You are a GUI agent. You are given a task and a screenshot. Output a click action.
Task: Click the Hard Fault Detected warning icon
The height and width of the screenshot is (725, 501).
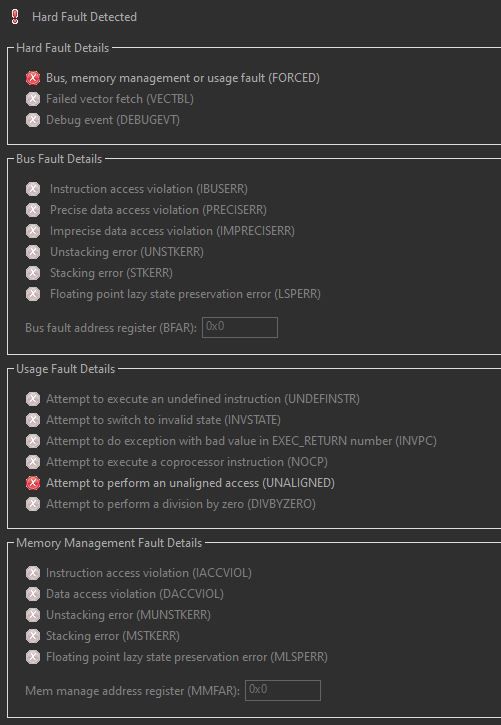point(15,17)
